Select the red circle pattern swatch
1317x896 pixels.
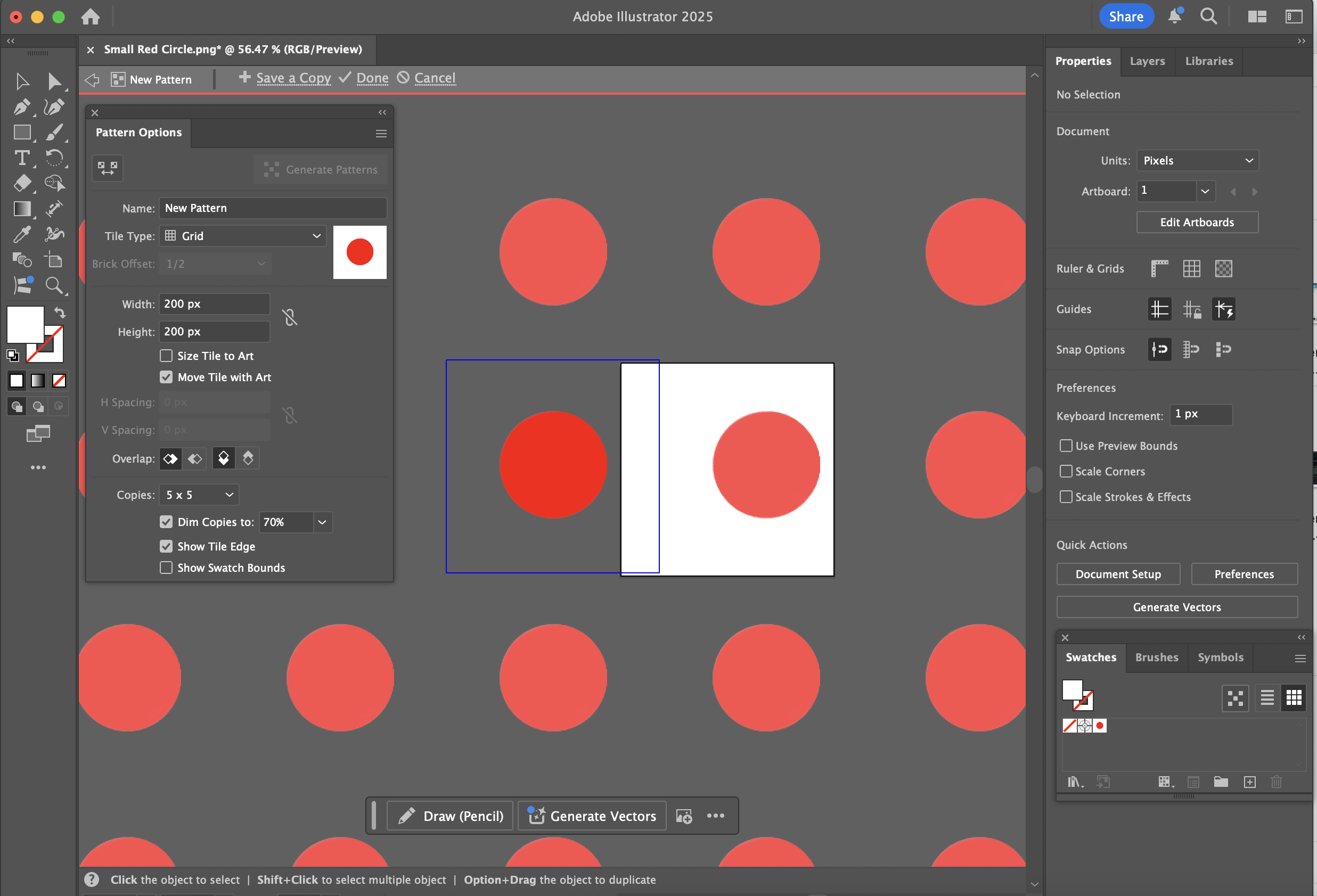(1100, 726)
